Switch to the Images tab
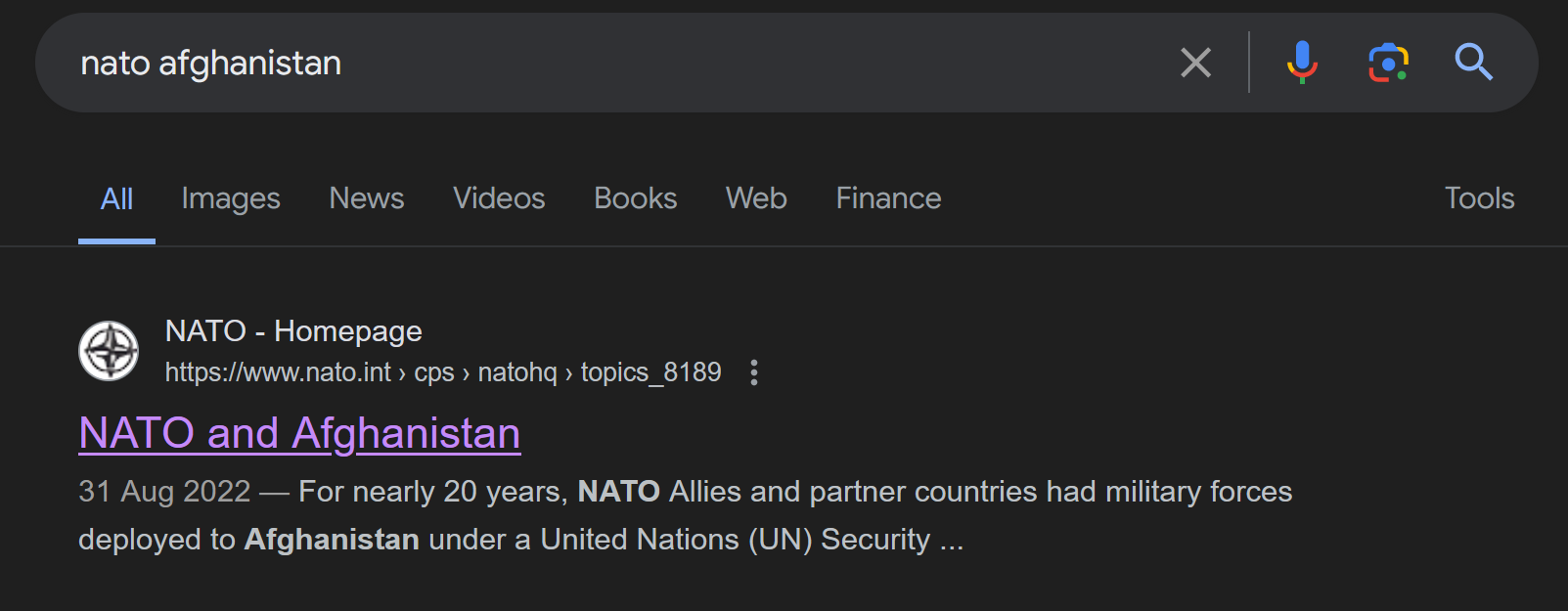Image resolution: width=1568 pixels, height=611 pixels. click(231, 198)
